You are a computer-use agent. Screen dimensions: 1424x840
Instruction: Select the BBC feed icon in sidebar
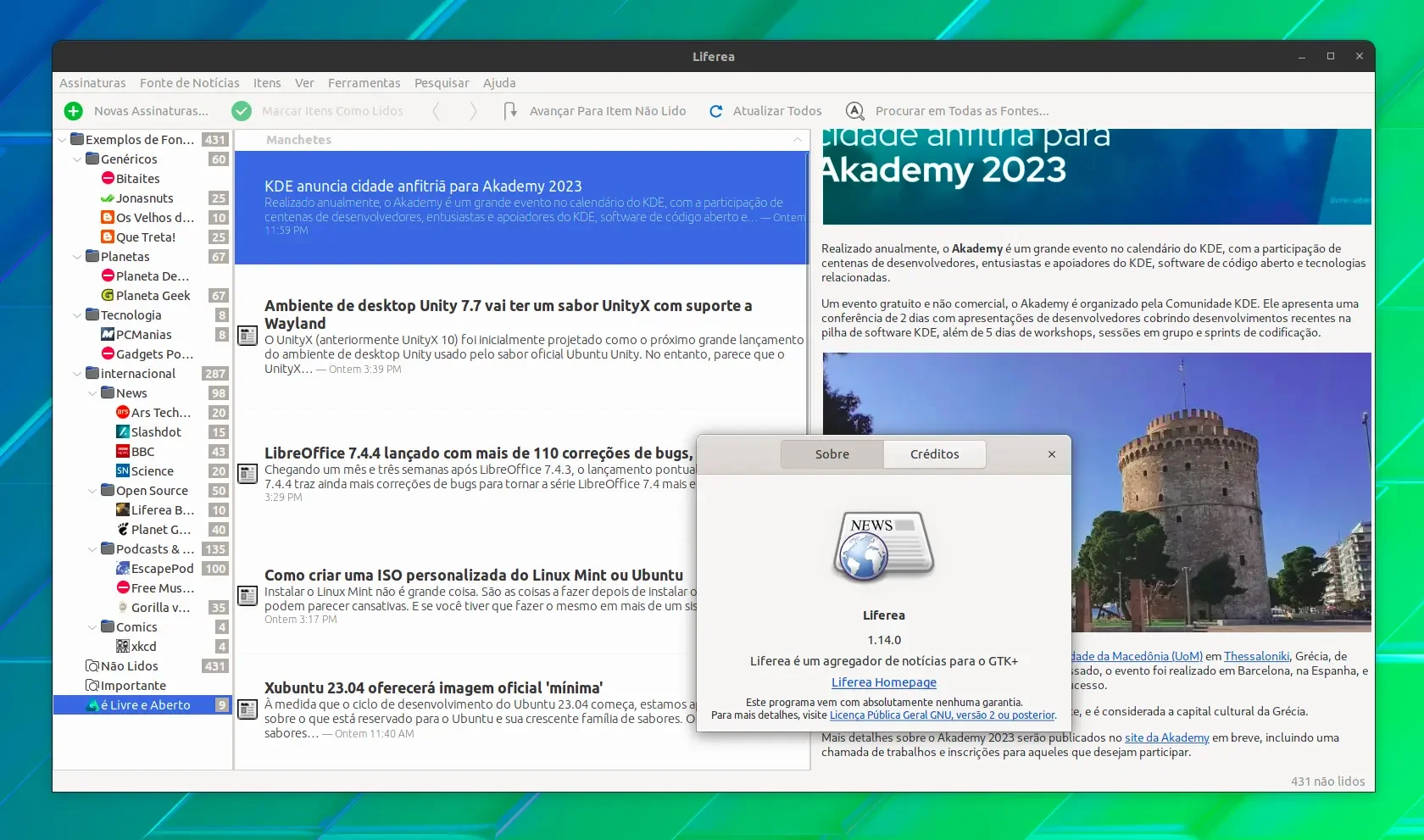pos(123,452)
